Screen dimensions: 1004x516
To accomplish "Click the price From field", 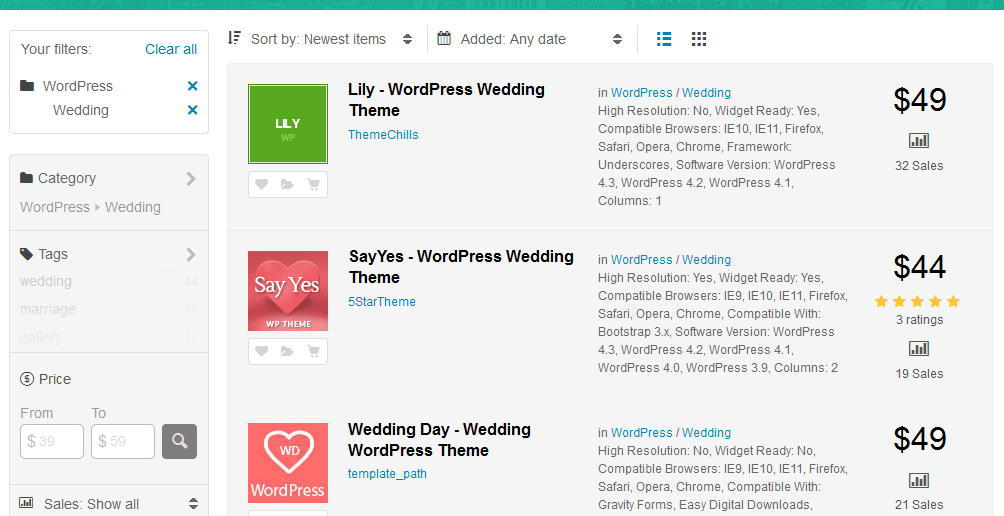I will pos(52,441).
